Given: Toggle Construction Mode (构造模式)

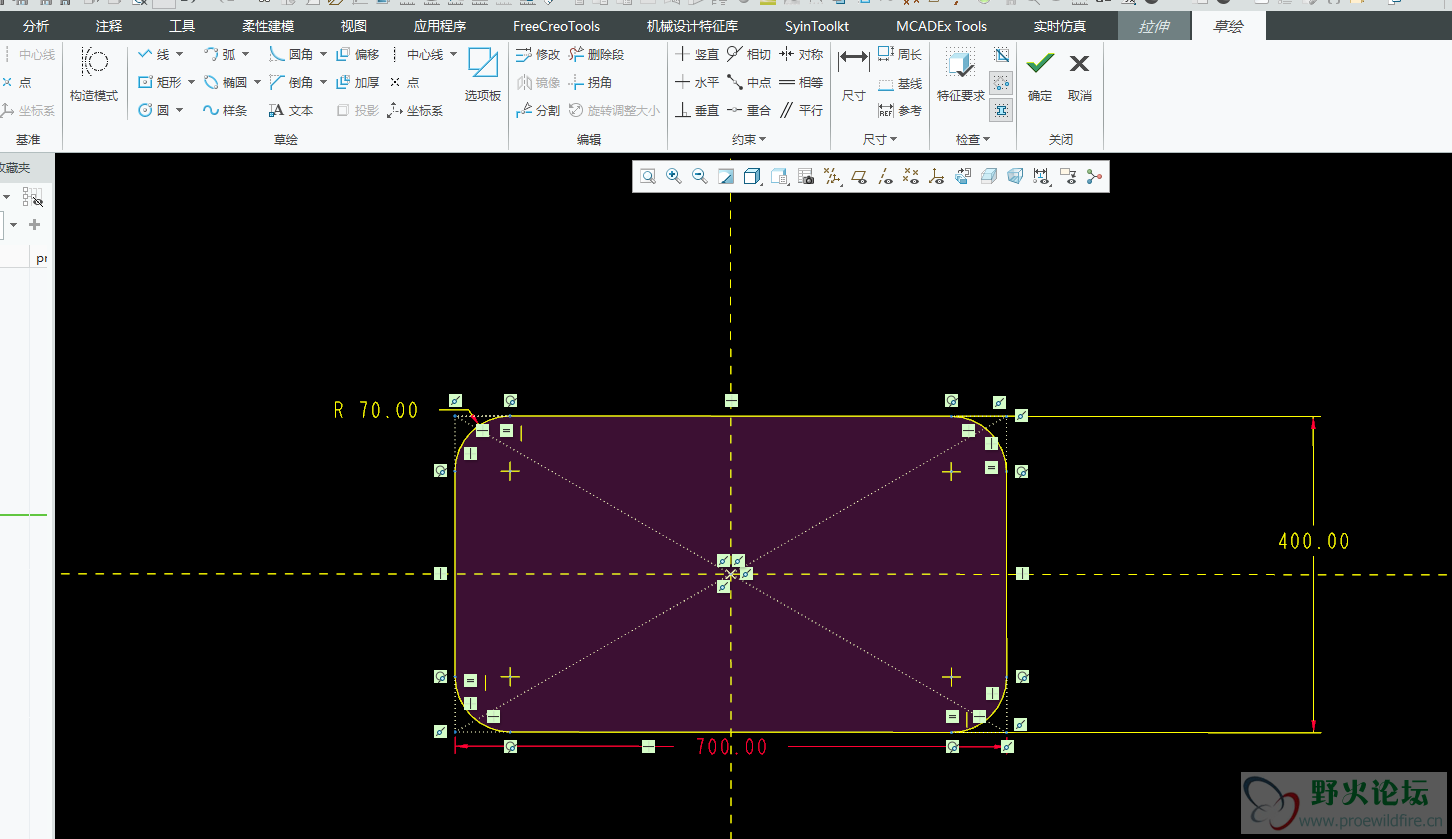Looking at the screenshot, I should tap(94, 75).
